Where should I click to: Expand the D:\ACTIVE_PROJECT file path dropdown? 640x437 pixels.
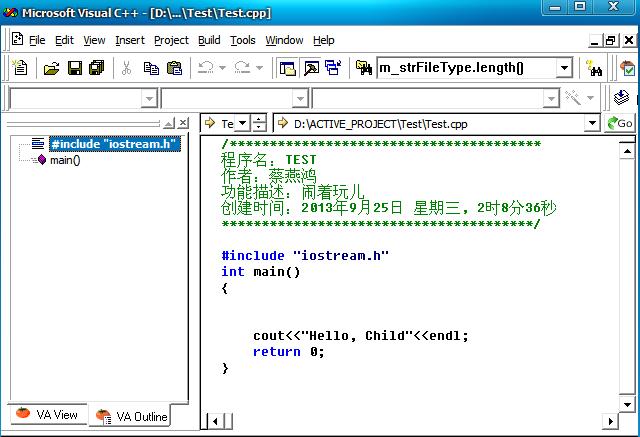tap(592, 123)
